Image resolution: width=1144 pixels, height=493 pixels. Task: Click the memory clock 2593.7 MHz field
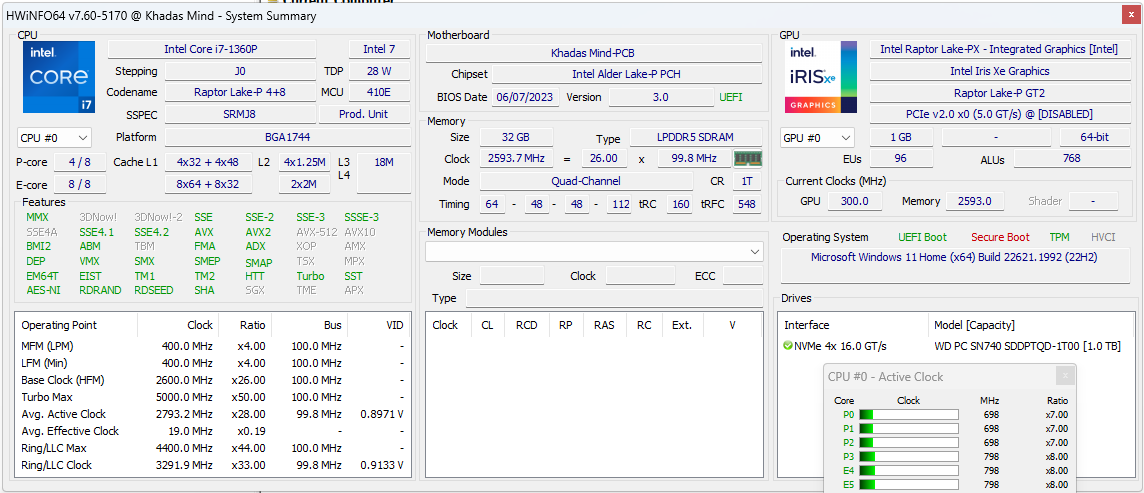(x=516, y=159)
